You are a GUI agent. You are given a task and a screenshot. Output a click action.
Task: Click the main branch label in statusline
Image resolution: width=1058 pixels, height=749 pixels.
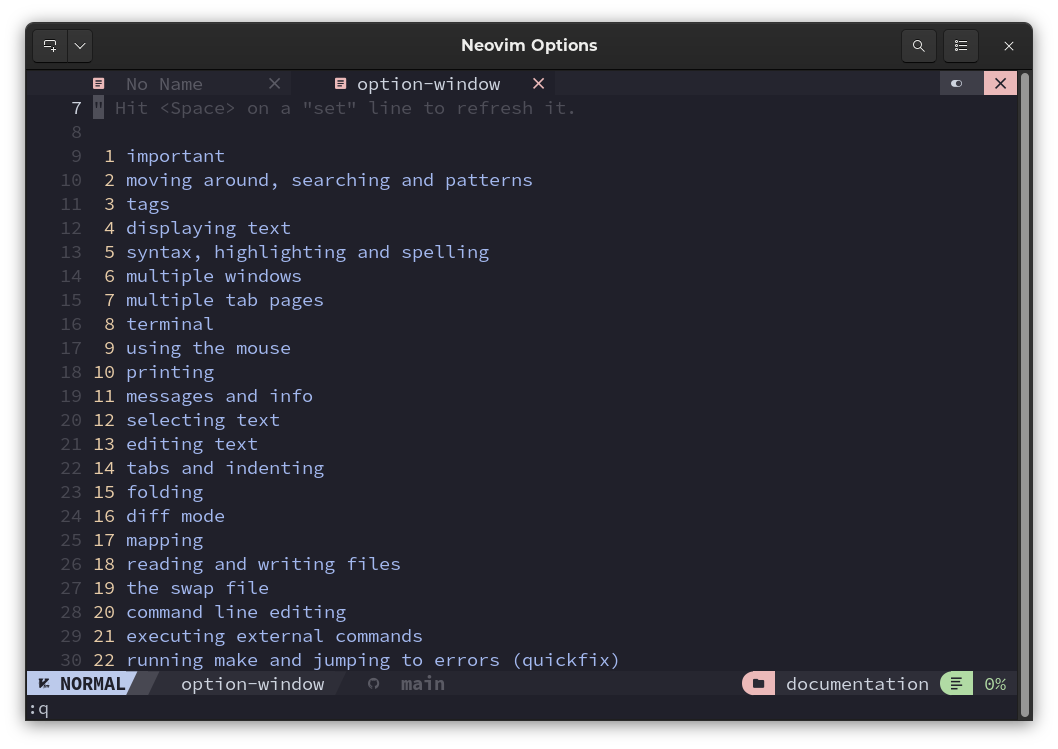click(422, 684)
